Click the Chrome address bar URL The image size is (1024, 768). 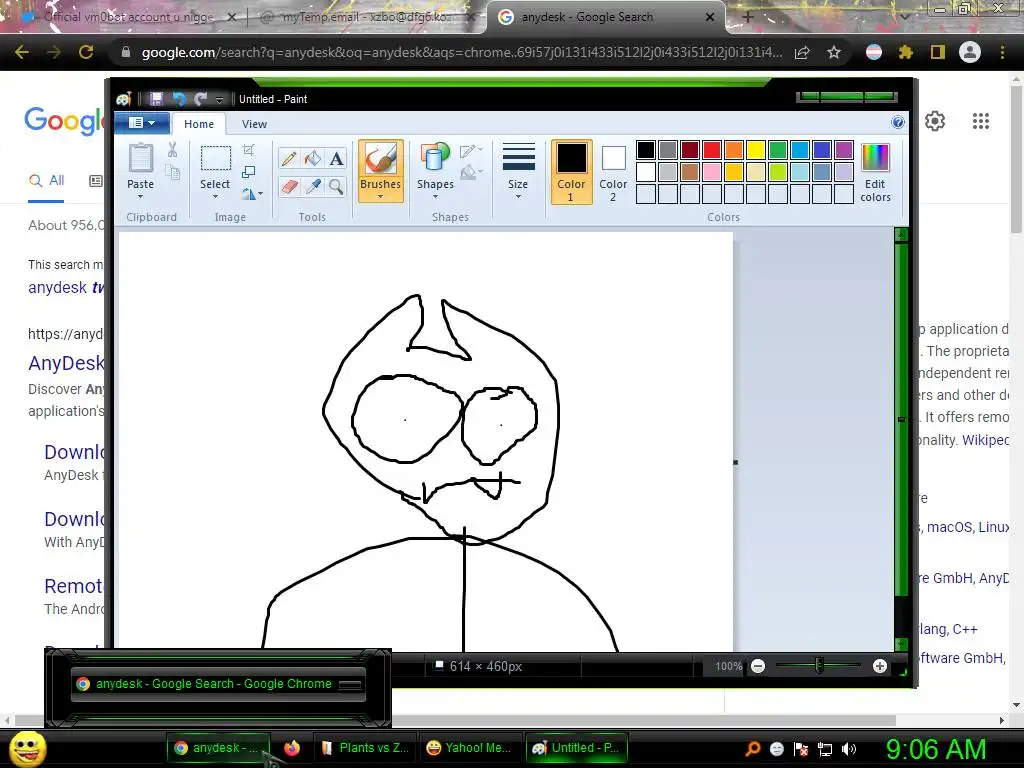[461, 52]
